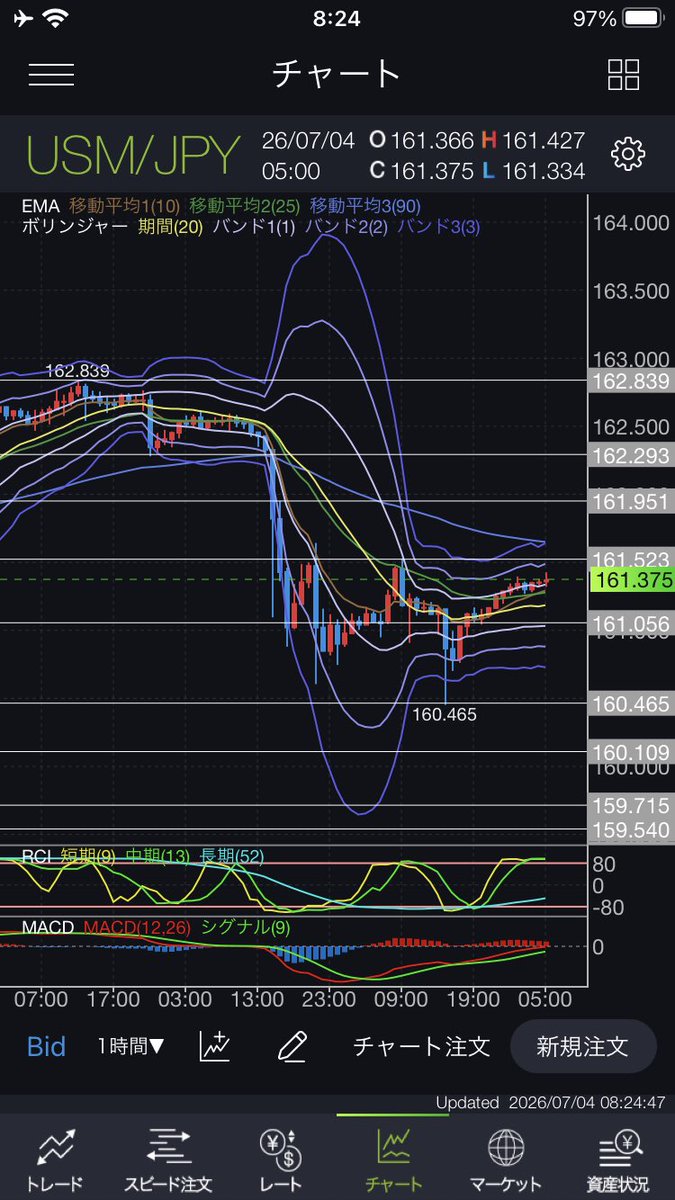Image resolution: width=675 pixels, height=1200 pixels.
Task: Tap 期間(20) Bollinger legend text
Action: 169,226
